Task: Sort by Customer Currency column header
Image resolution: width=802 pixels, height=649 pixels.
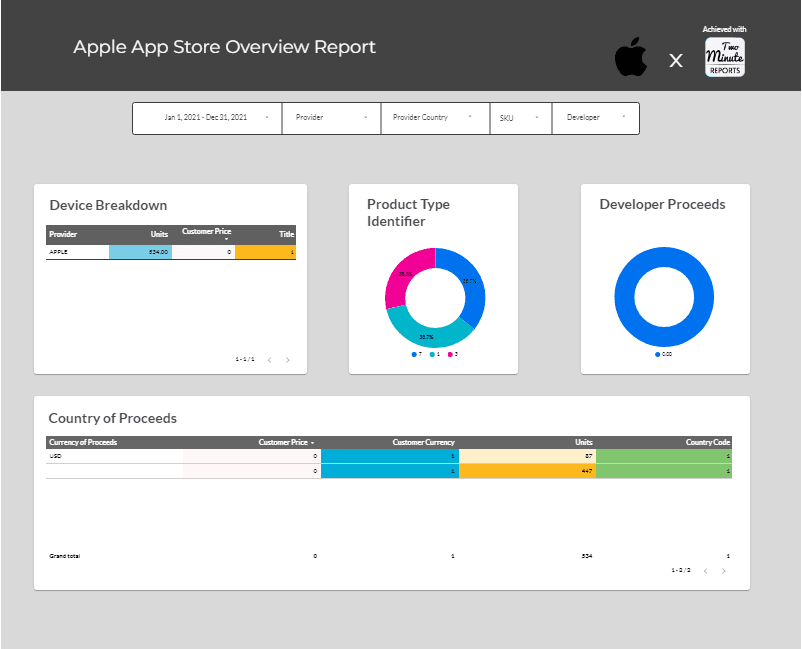Action: 424,442
